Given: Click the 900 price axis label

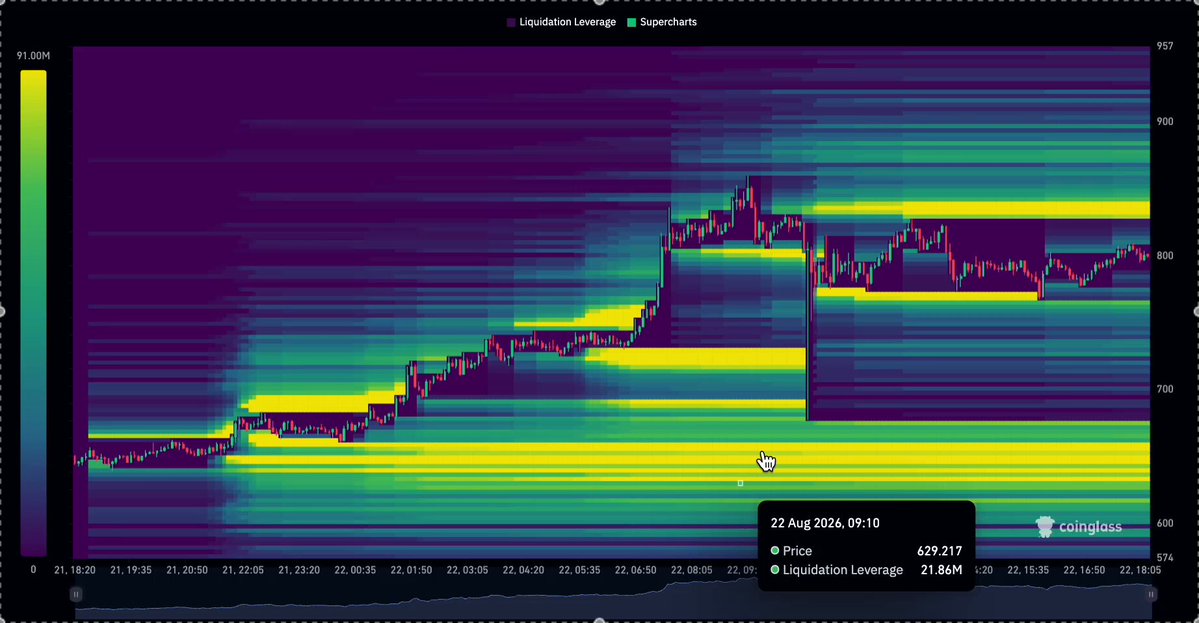Looking at the screenshot, I should point(1165,122).
